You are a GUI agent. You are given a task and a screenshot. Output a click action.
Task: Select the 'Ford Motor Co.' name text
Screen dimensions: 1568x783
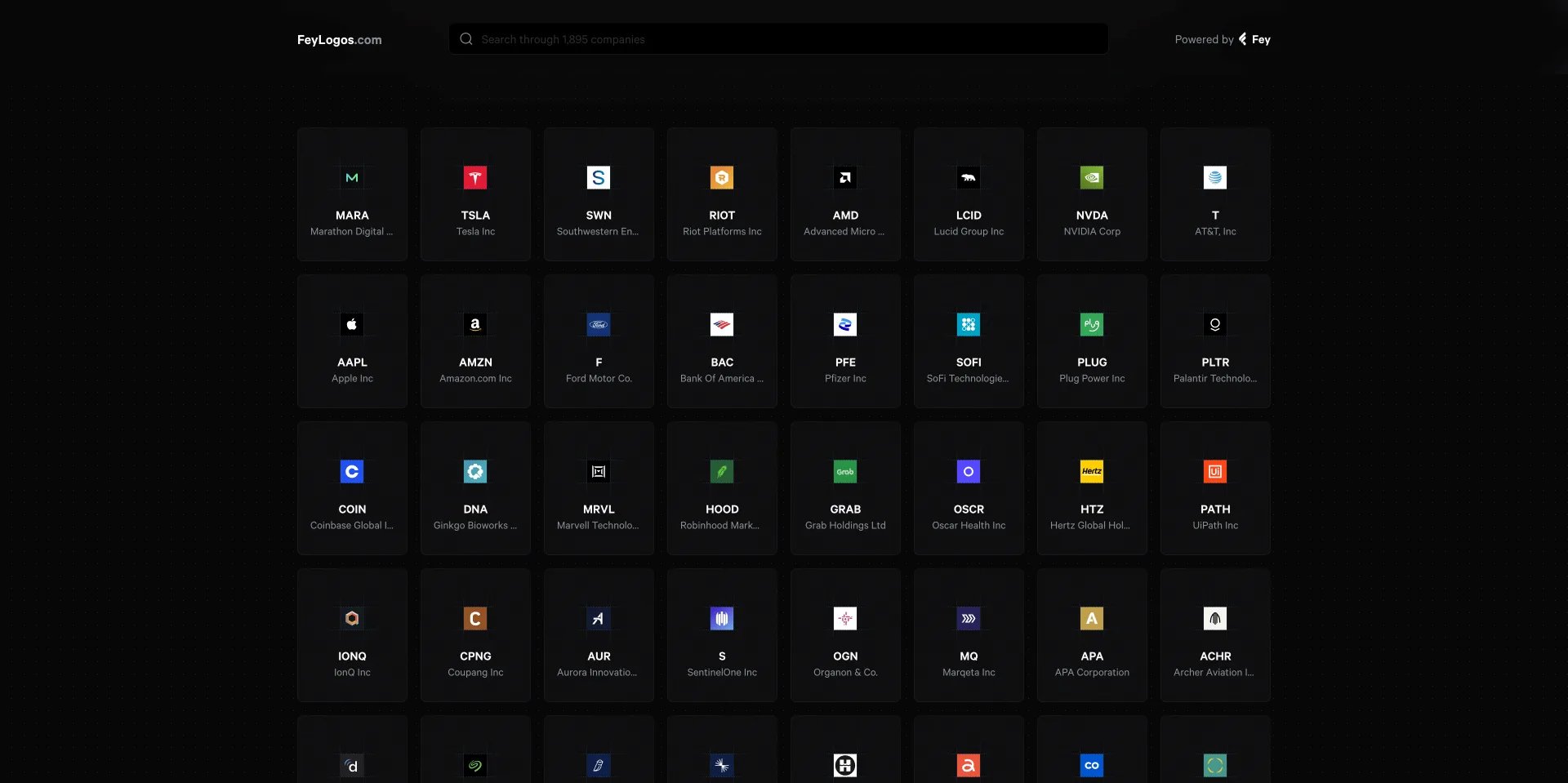pos(599,379)
